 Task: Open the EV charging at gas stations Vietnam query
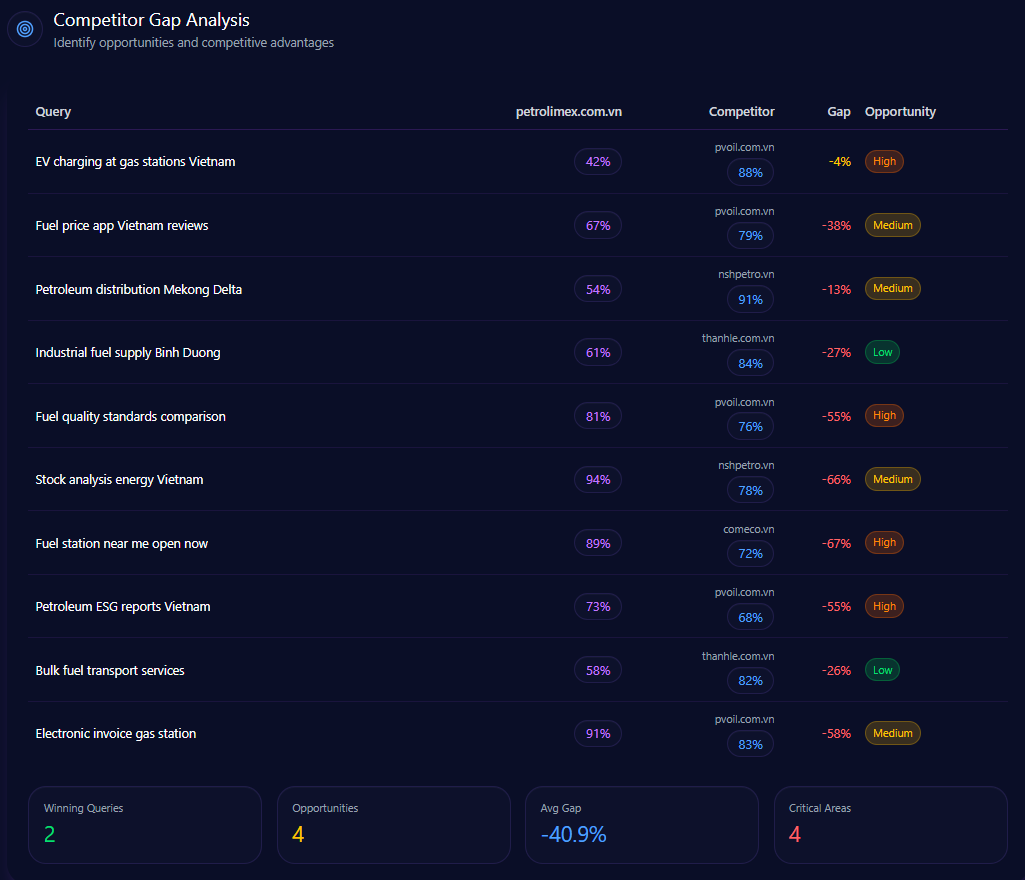135,162
